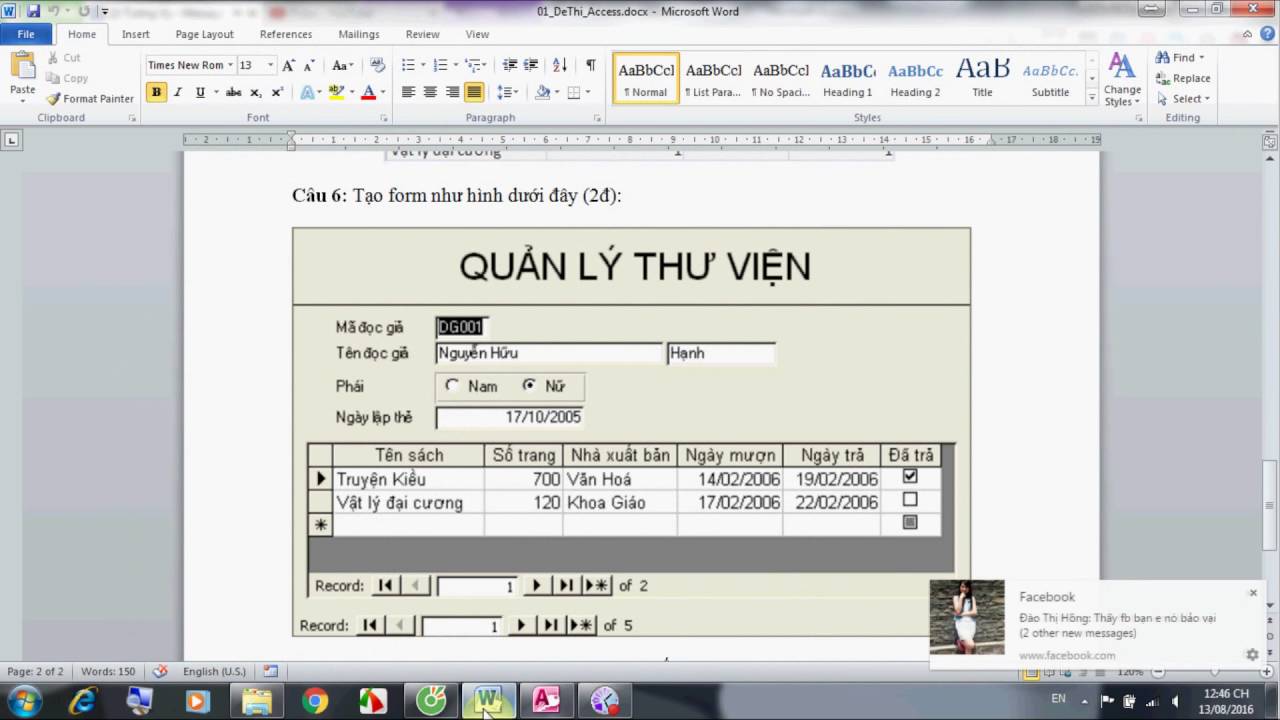Save the document from the quick access toolbar
This screenshot has width=1280, height=720.
pyautogui.click(x=33, y=11)
